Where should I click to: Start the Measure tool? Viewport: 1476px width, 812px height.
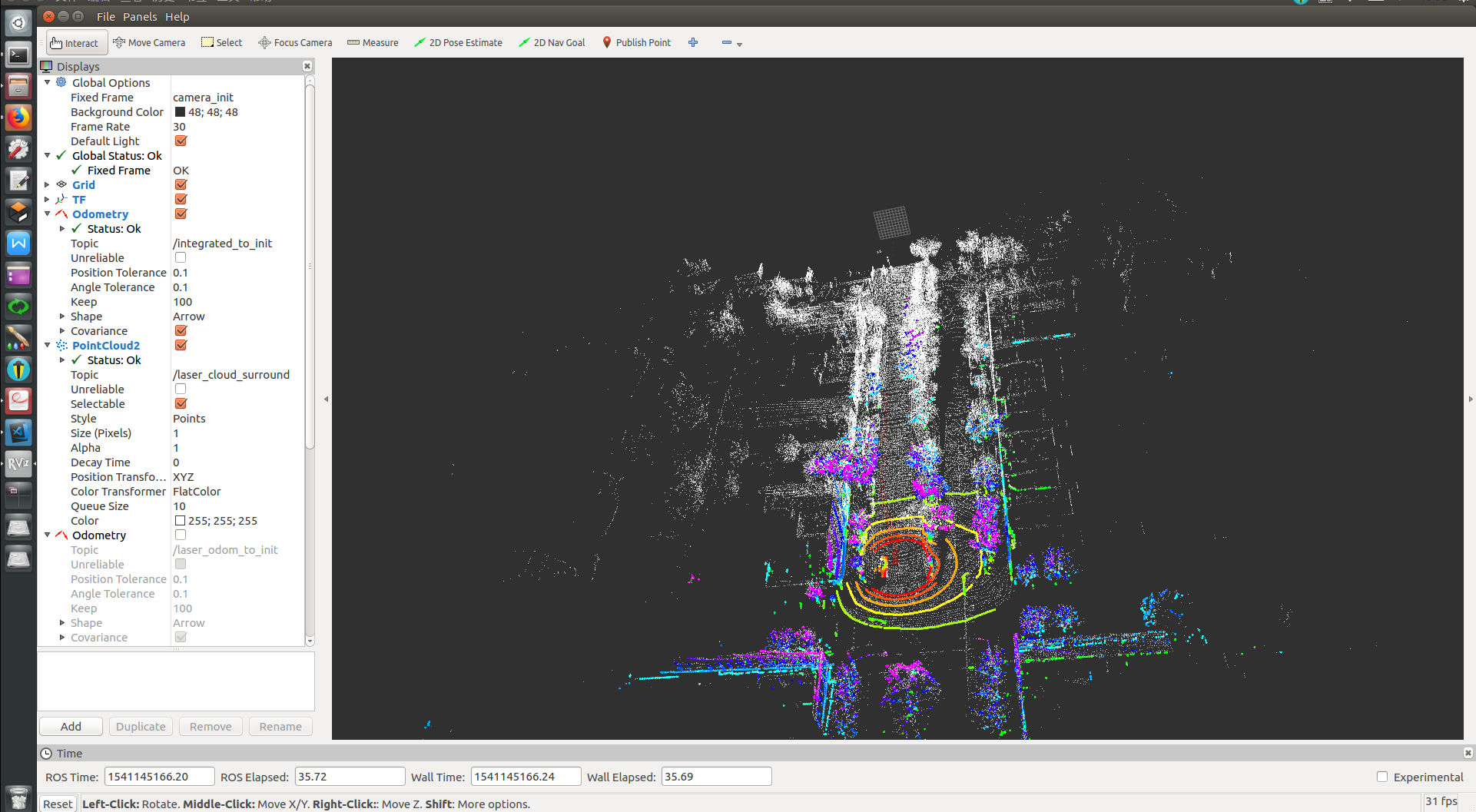coord(372,42)
